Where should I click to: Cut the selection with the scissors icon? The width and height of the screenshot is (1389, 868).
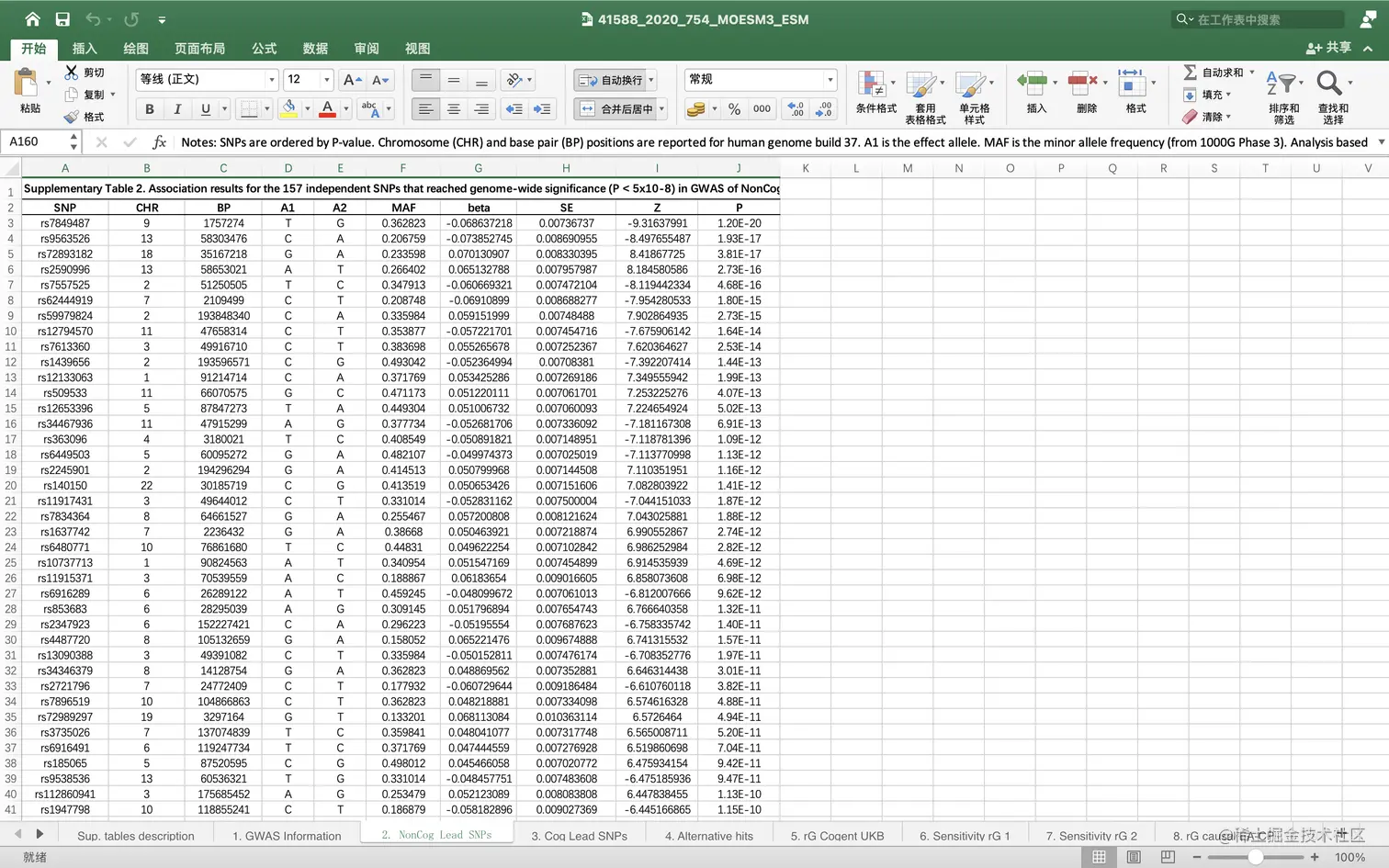pos(72,72)
